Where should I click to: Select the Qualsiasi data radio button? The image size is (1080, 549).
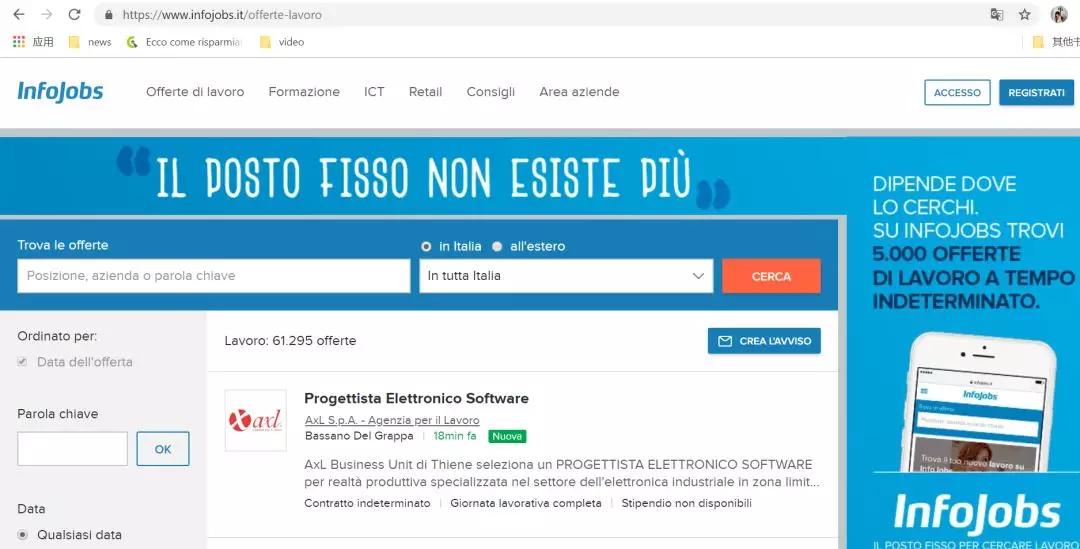click(x=23, y=535)
